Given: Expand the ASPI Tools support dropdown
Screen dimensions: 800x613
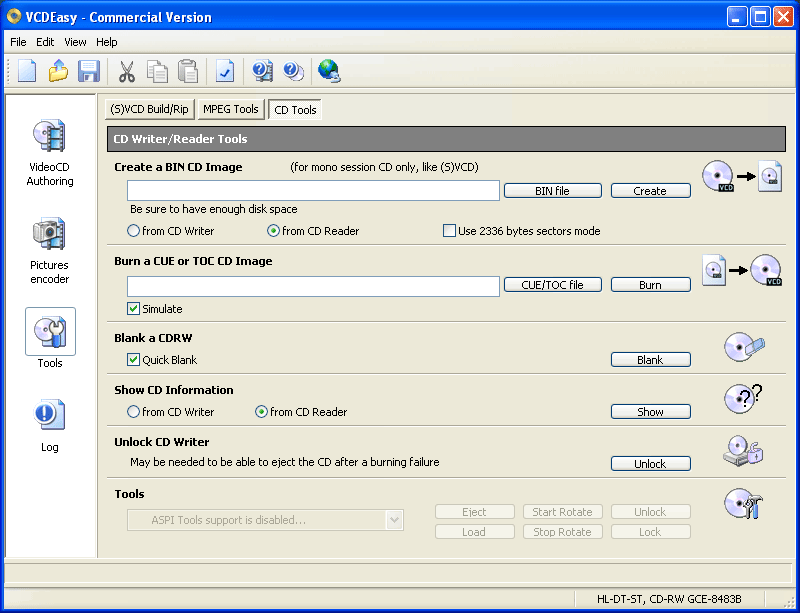Looking at the screenshot, I should coord(394,520).
